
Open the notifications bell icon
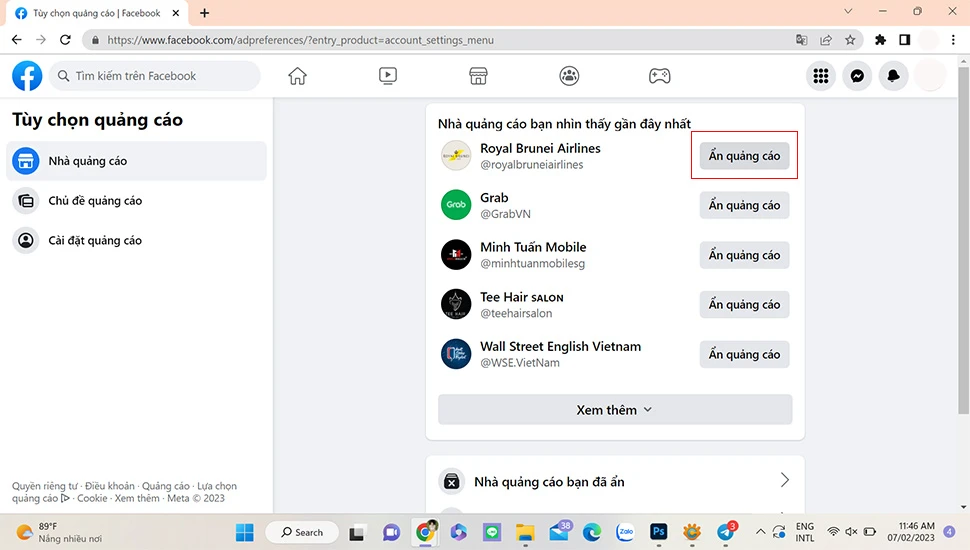[893, 76]
